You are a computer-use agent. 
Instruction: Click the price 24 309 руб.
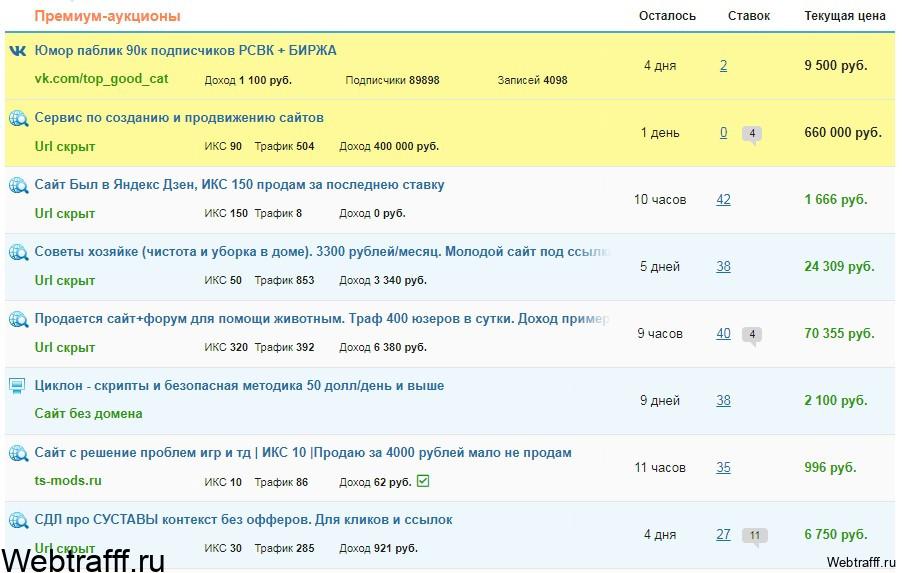point(839,267)
